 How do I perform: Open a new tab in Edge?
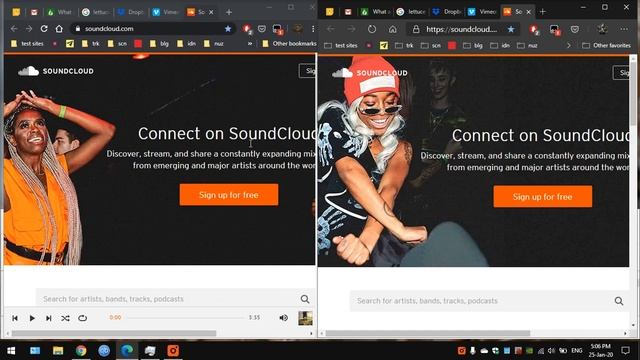[x=542, y=12]
